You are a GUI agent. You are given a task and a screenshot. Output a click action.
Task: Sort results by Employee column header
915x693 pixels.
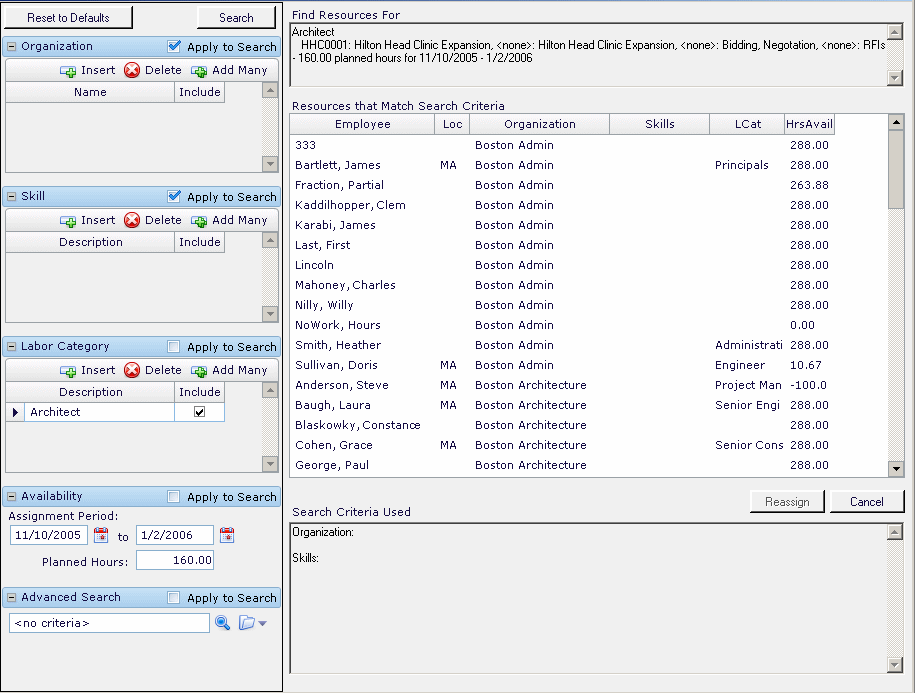(x=362, y=124)
